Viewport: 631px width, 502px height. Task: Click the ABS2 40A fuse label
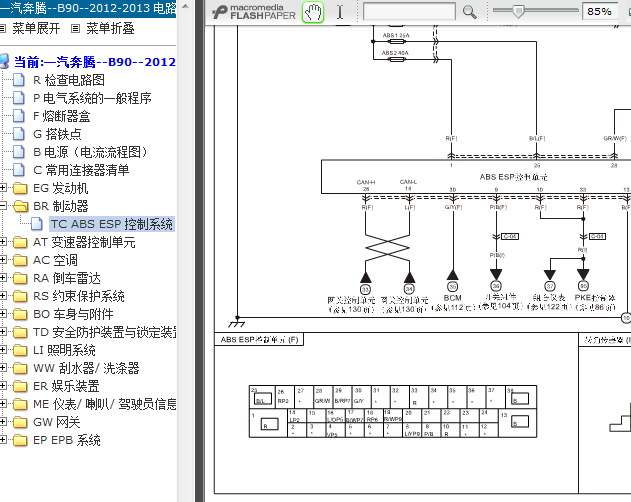pos(395,53)
